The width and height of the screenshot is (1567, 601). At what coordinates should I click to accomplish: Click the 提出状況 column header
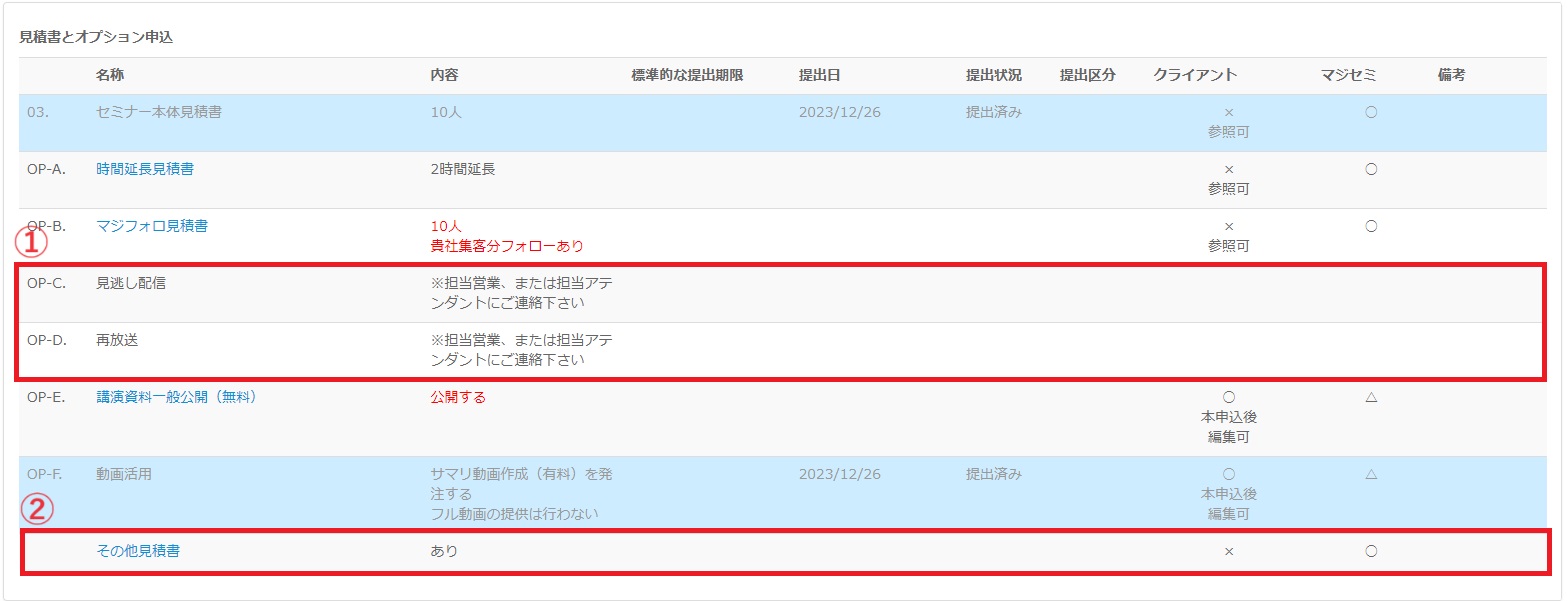click(x=993, y=75)
